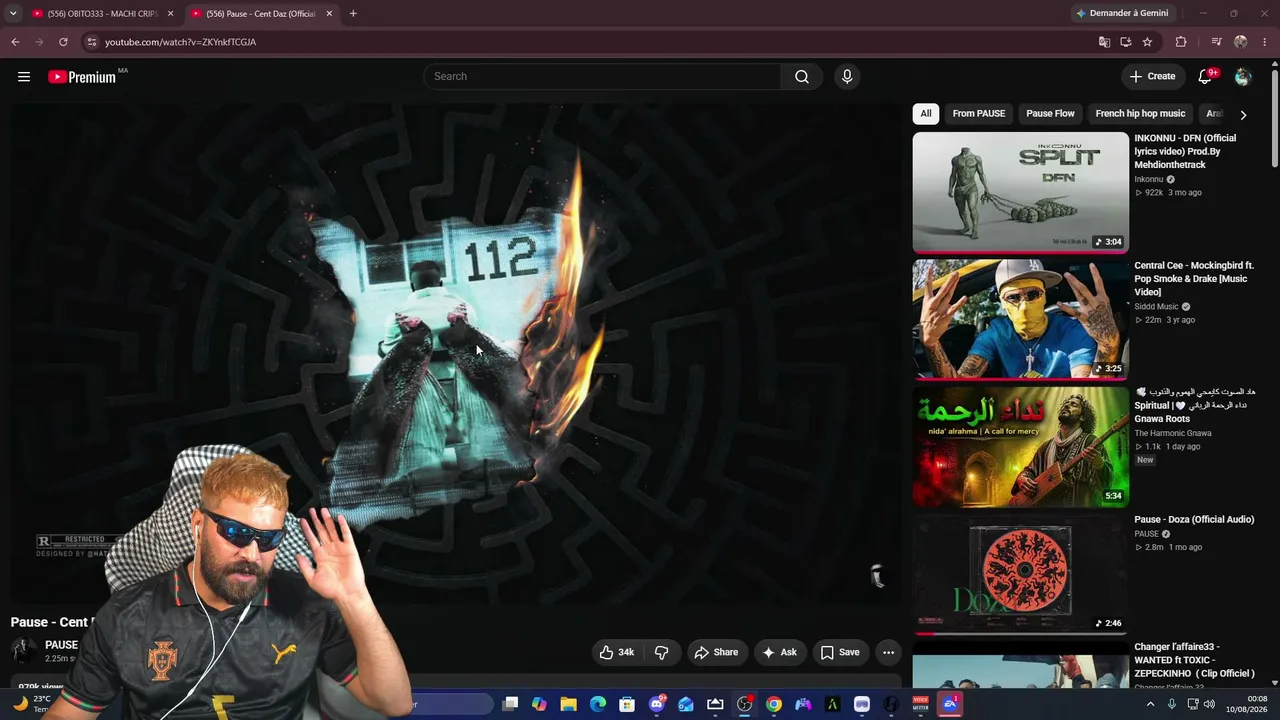Open YouTube notifications bell

[1205, 77]
